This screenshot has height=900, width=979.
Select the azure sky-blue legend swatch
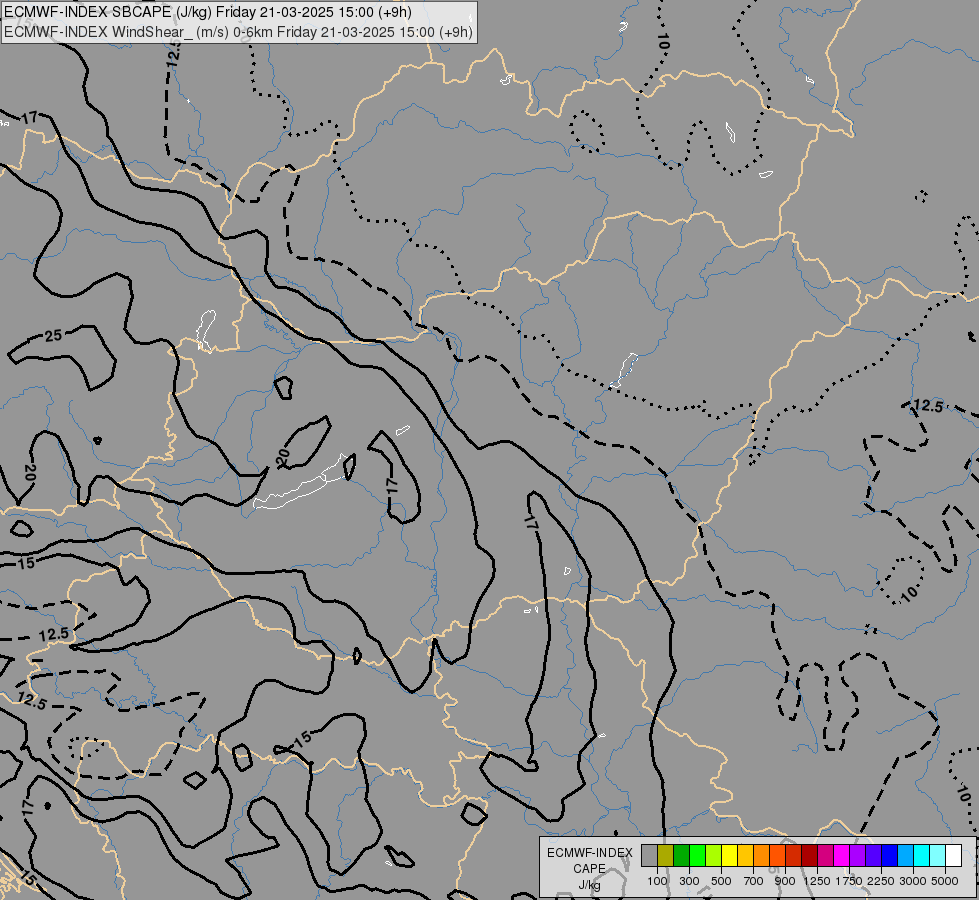click(905, 855)
